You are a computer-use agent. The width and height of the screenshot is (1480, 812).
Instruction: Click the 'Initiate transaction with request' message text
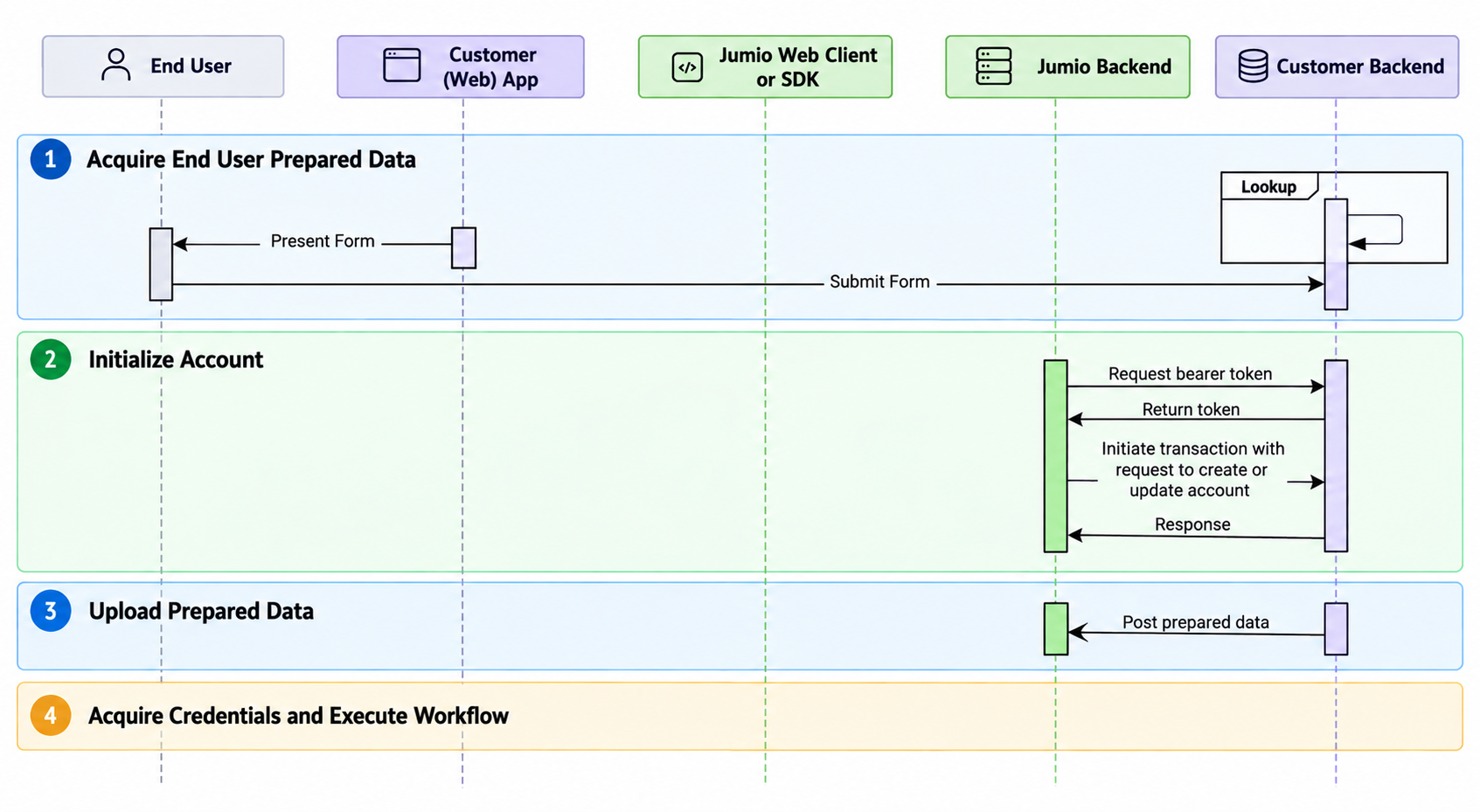[x=1192, y=469]
